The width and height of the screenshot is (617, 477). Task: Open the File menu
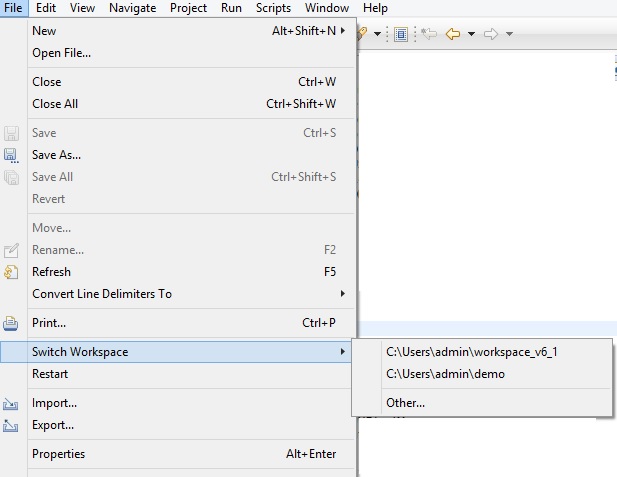[x=13, y=8]
